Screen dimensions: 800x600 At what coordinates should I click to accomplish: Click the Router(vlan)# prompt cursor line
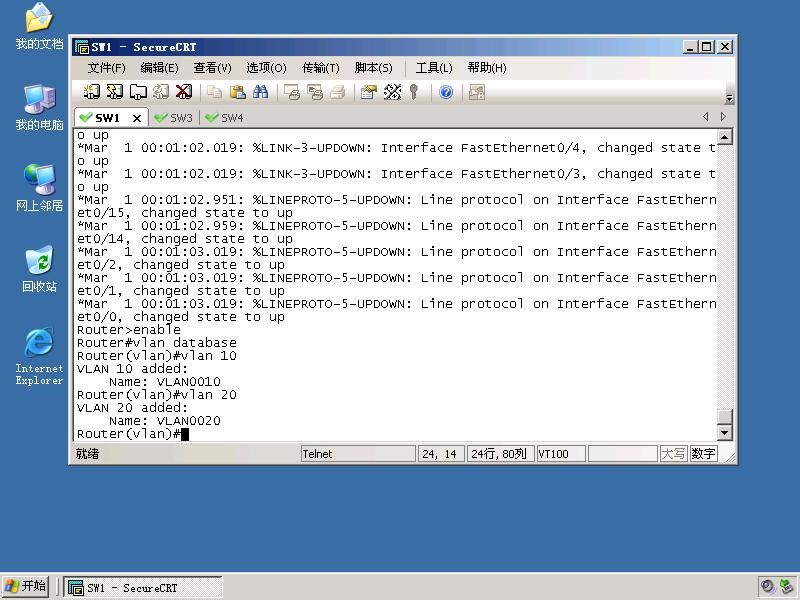tap(133, 434)
